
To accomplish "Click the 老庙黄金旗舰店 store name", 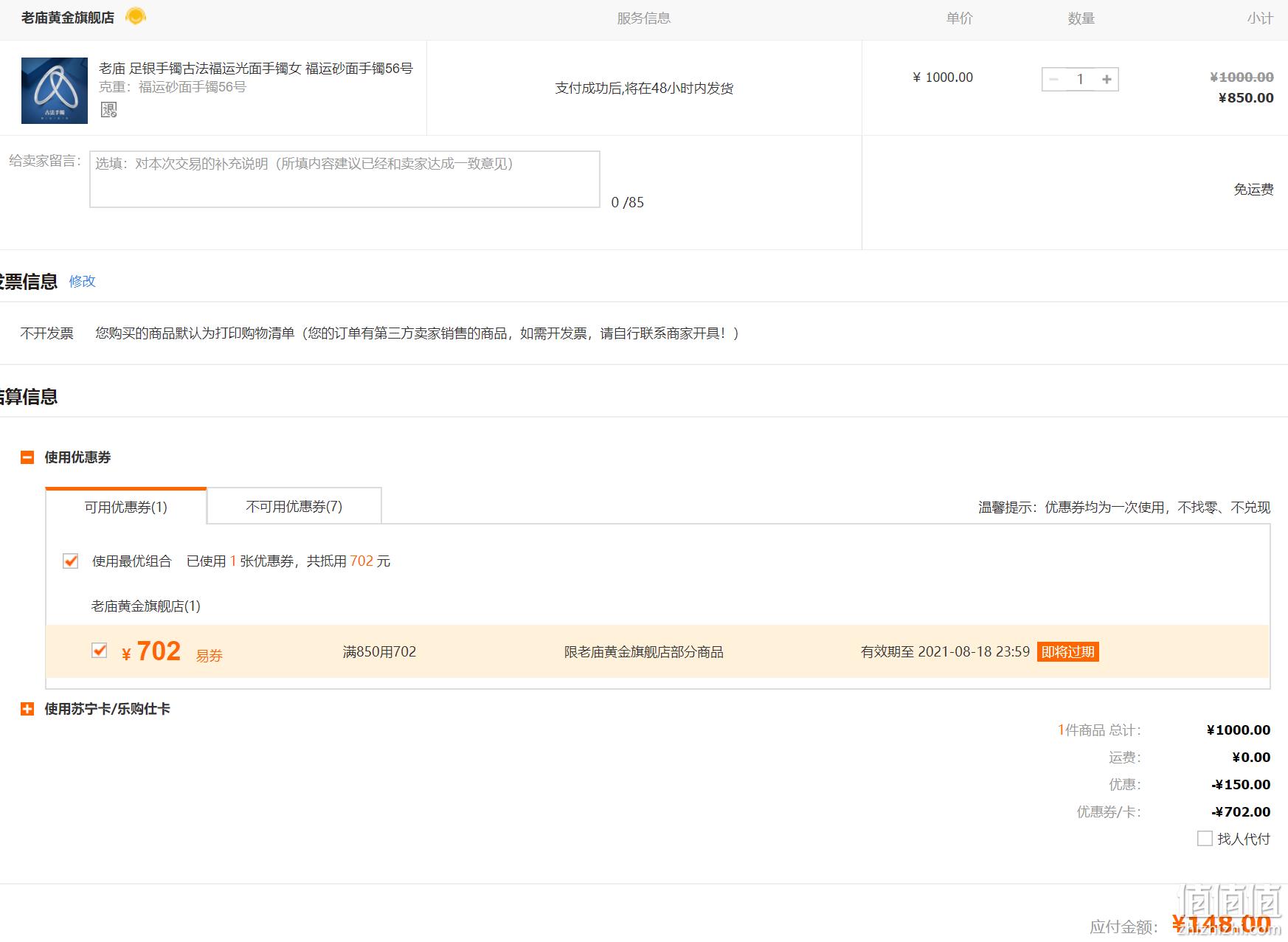I will tap(68, 18).
